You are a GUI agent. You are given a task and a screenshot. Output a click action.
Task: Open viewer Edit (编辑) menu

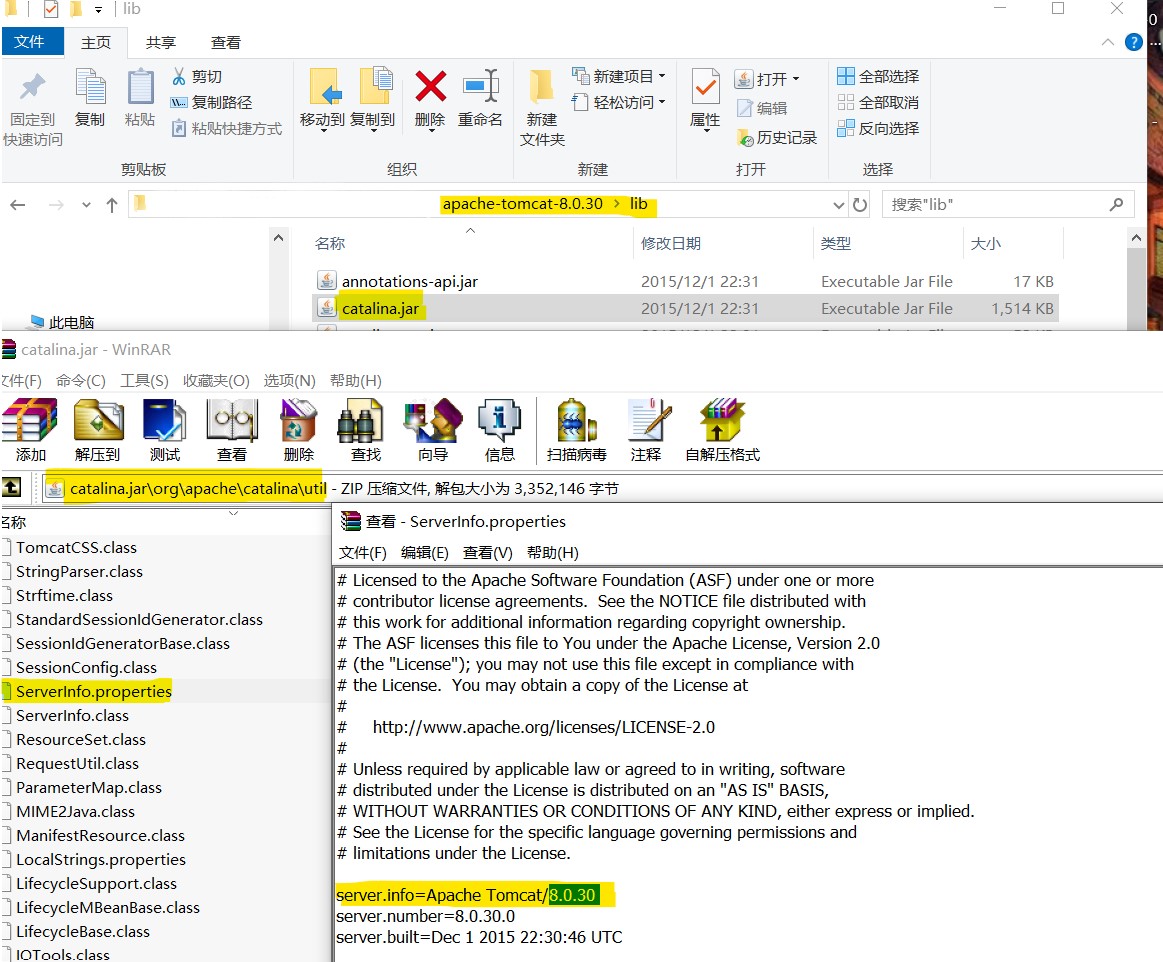click(x=424, y=553)
